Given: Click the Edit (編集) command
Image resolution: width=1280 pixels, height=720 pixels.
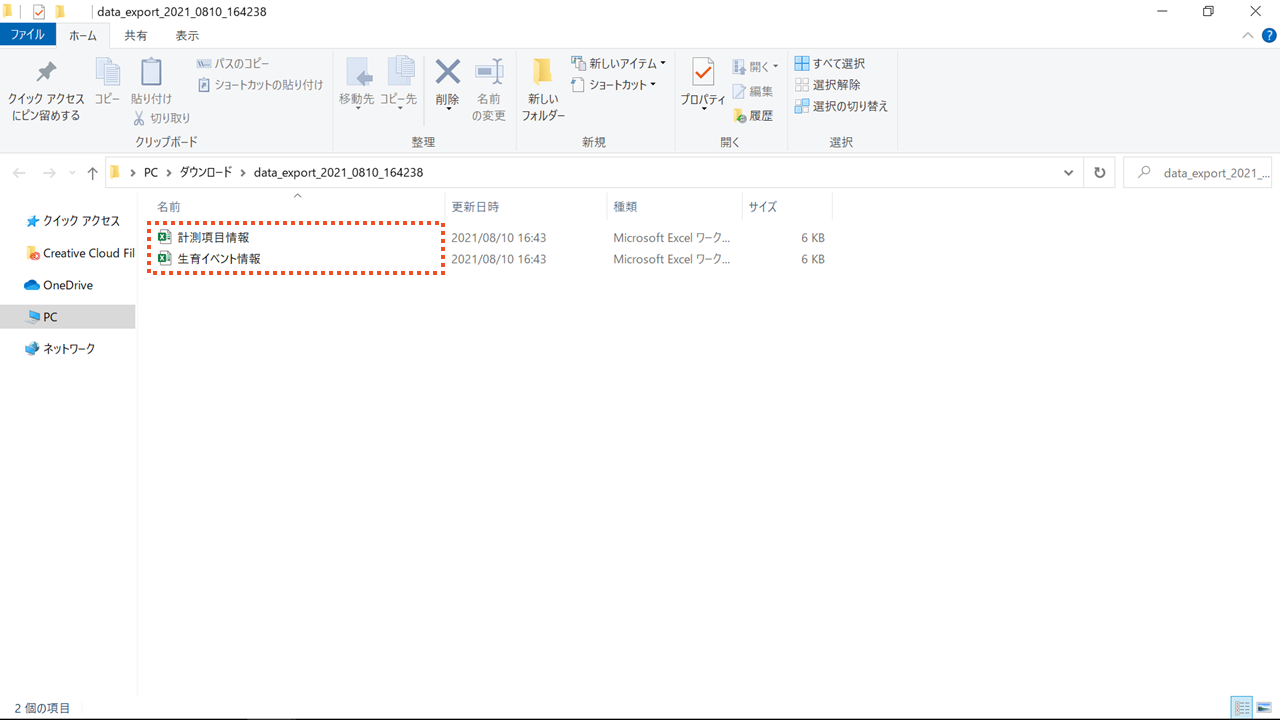Looking at the screenshot, I should click(x=753, y=91).
